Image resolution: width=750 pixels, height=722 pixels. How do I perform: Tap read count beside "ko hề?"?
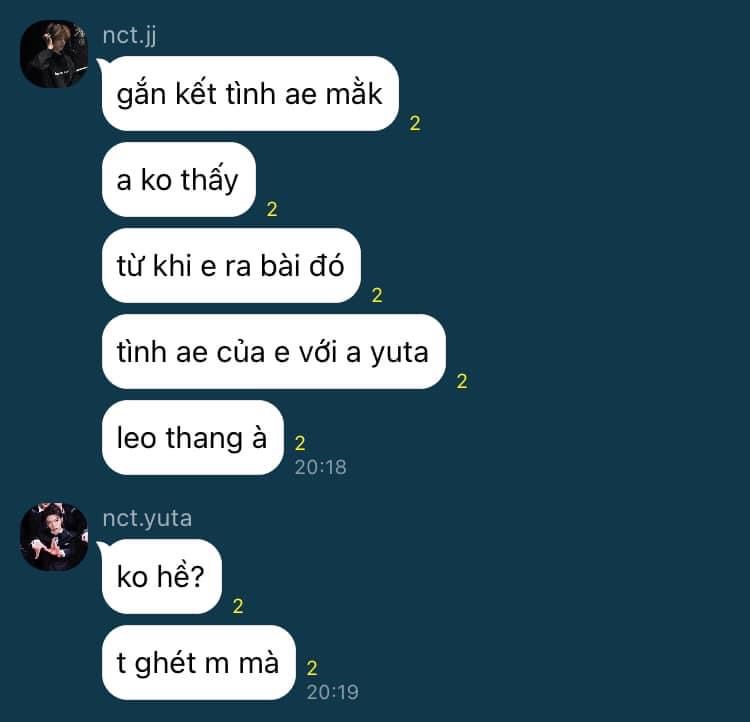tap(238, 606)
